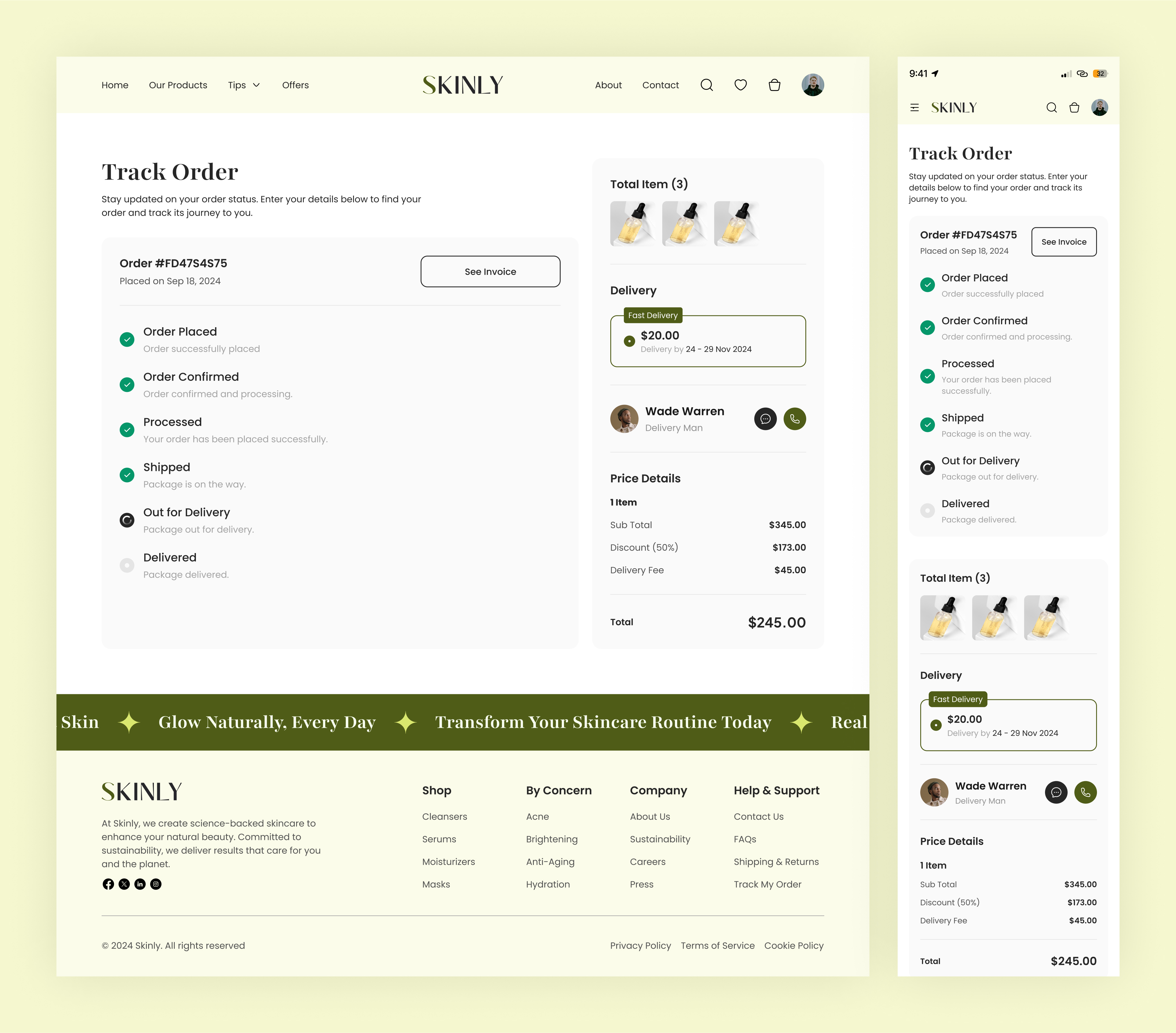
Task: Open the wishlist heart icon
Action: pos(740,85)
